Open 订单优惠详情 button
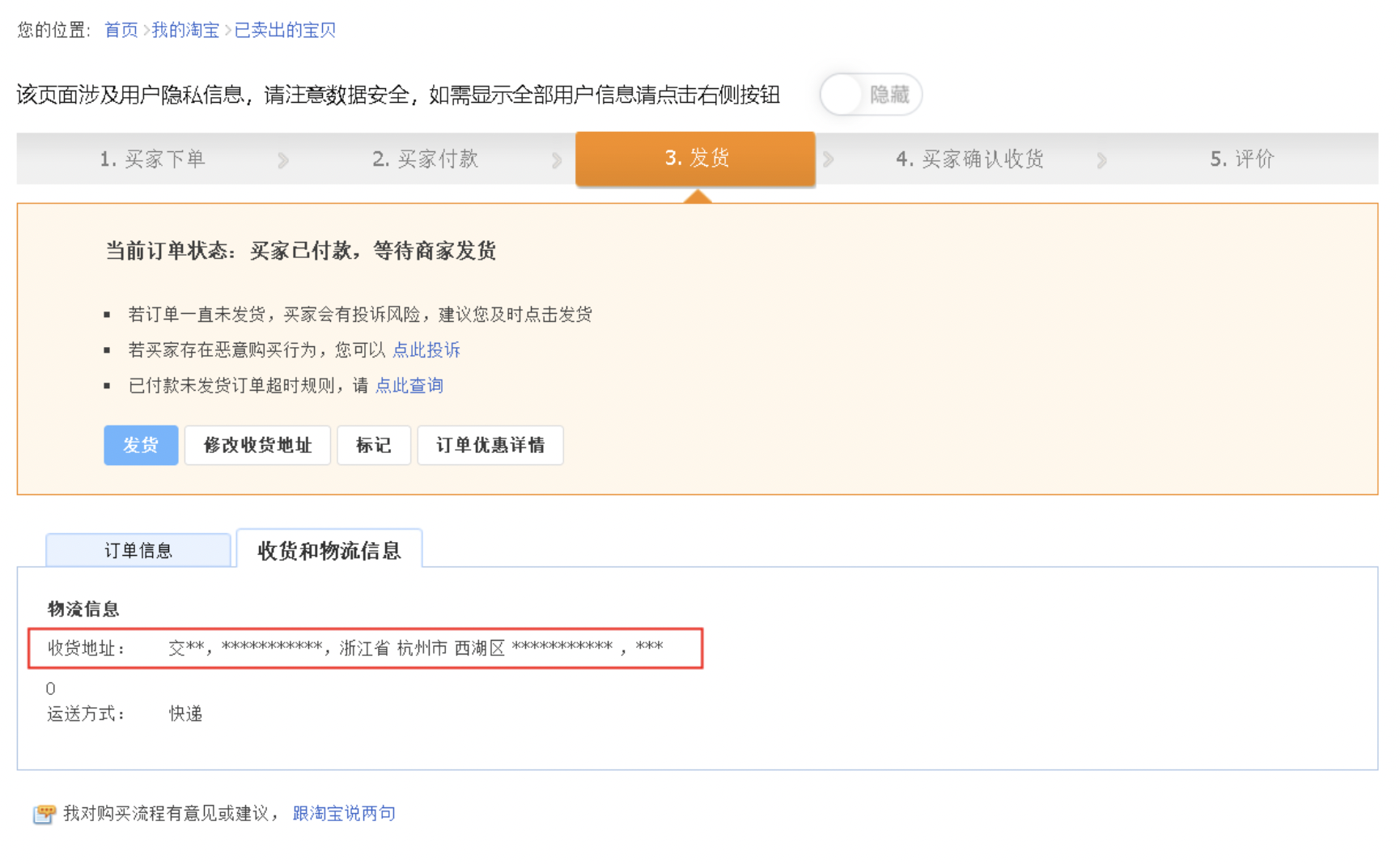Screen dimensions: 1400x864 [x=490, y=445]
